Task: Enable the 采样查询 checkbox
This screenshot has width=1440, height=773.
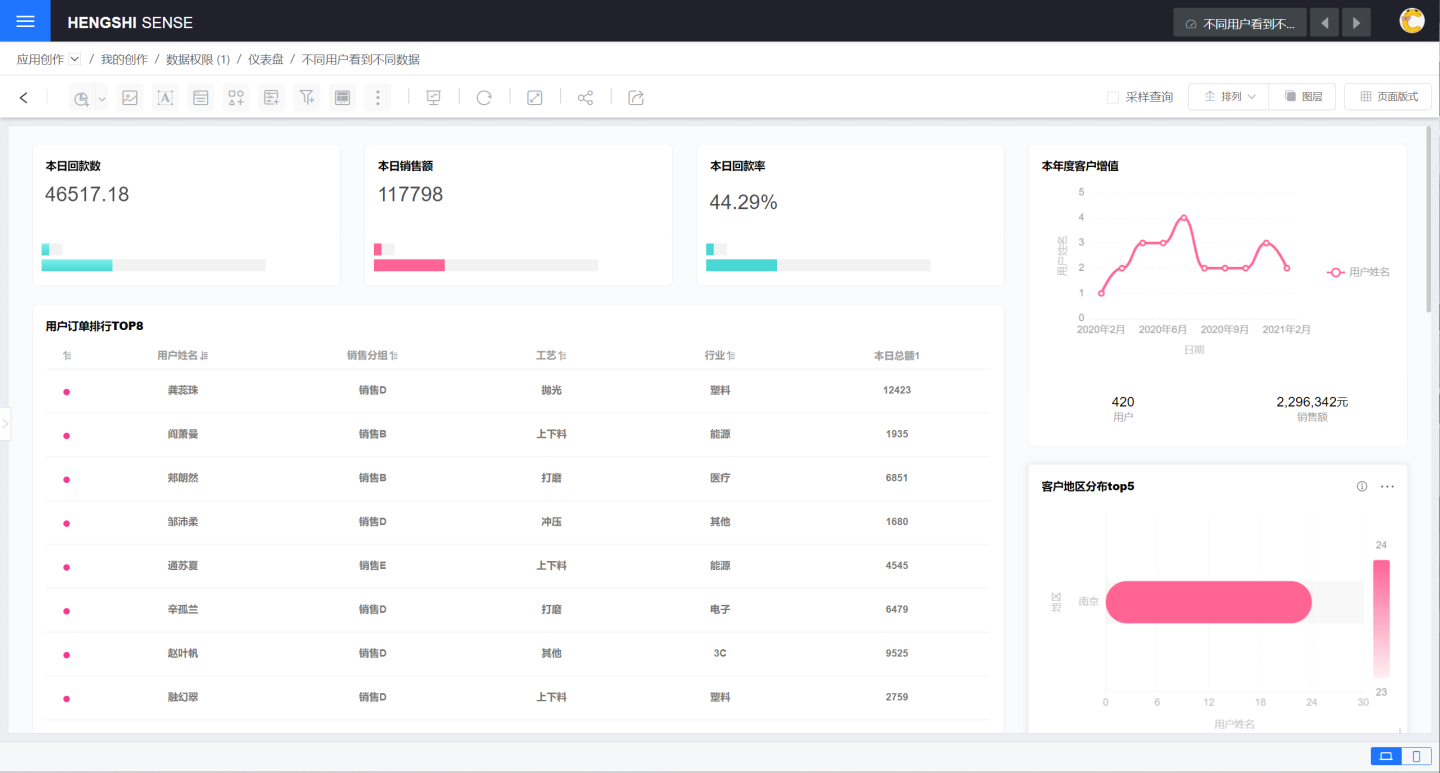Action: [1113, 97]
